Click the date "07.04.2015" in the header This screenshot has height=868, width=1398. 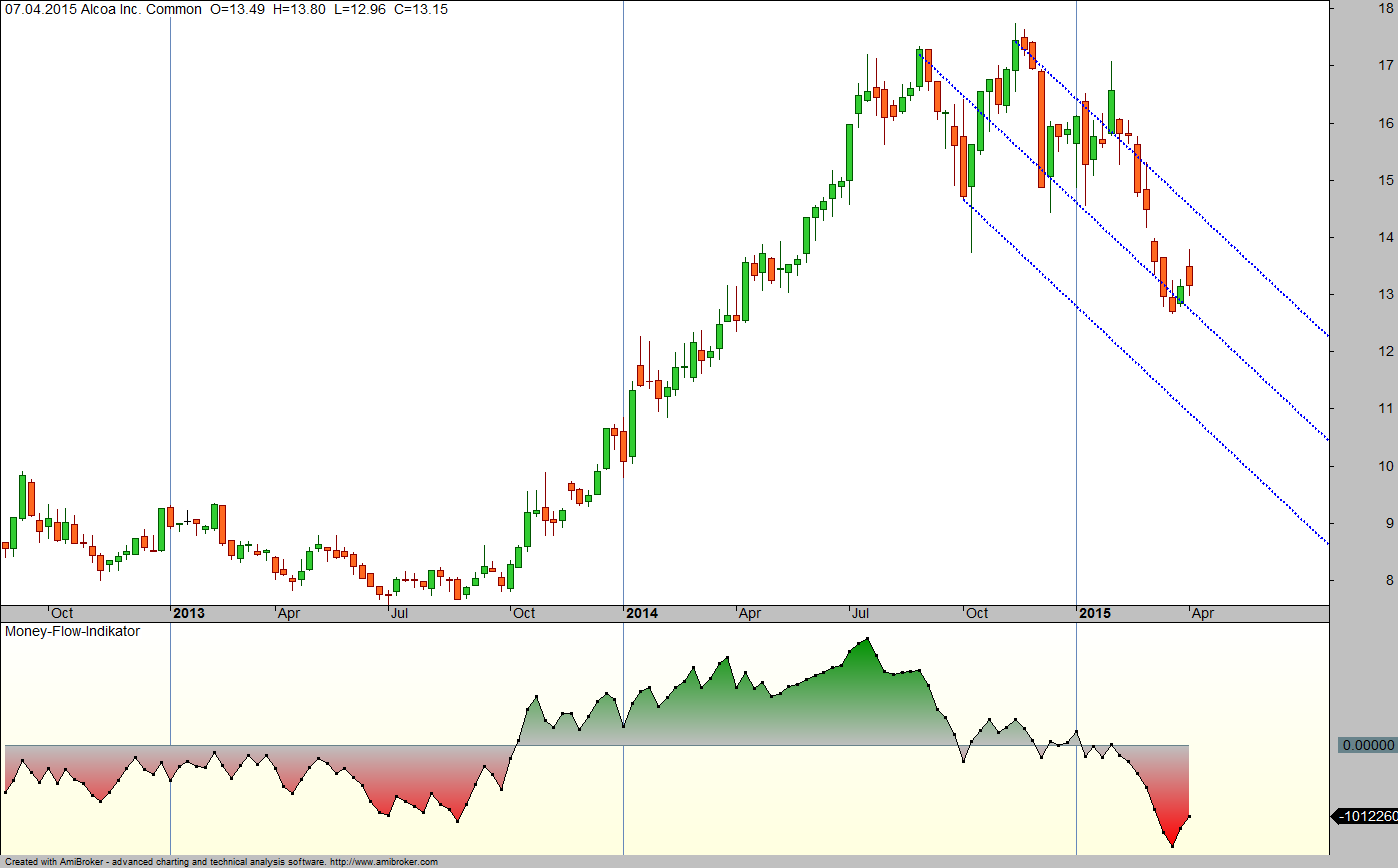coord(39,10)
